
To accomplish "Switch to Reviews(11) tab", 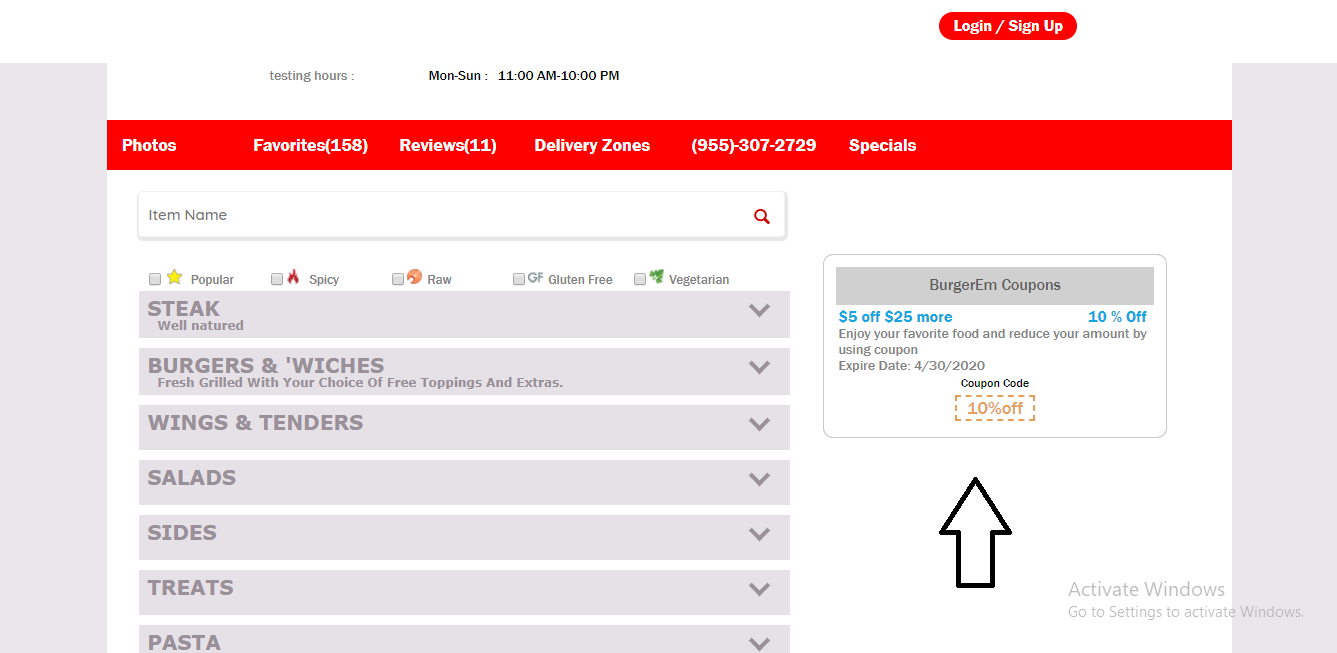I will 448,145.
